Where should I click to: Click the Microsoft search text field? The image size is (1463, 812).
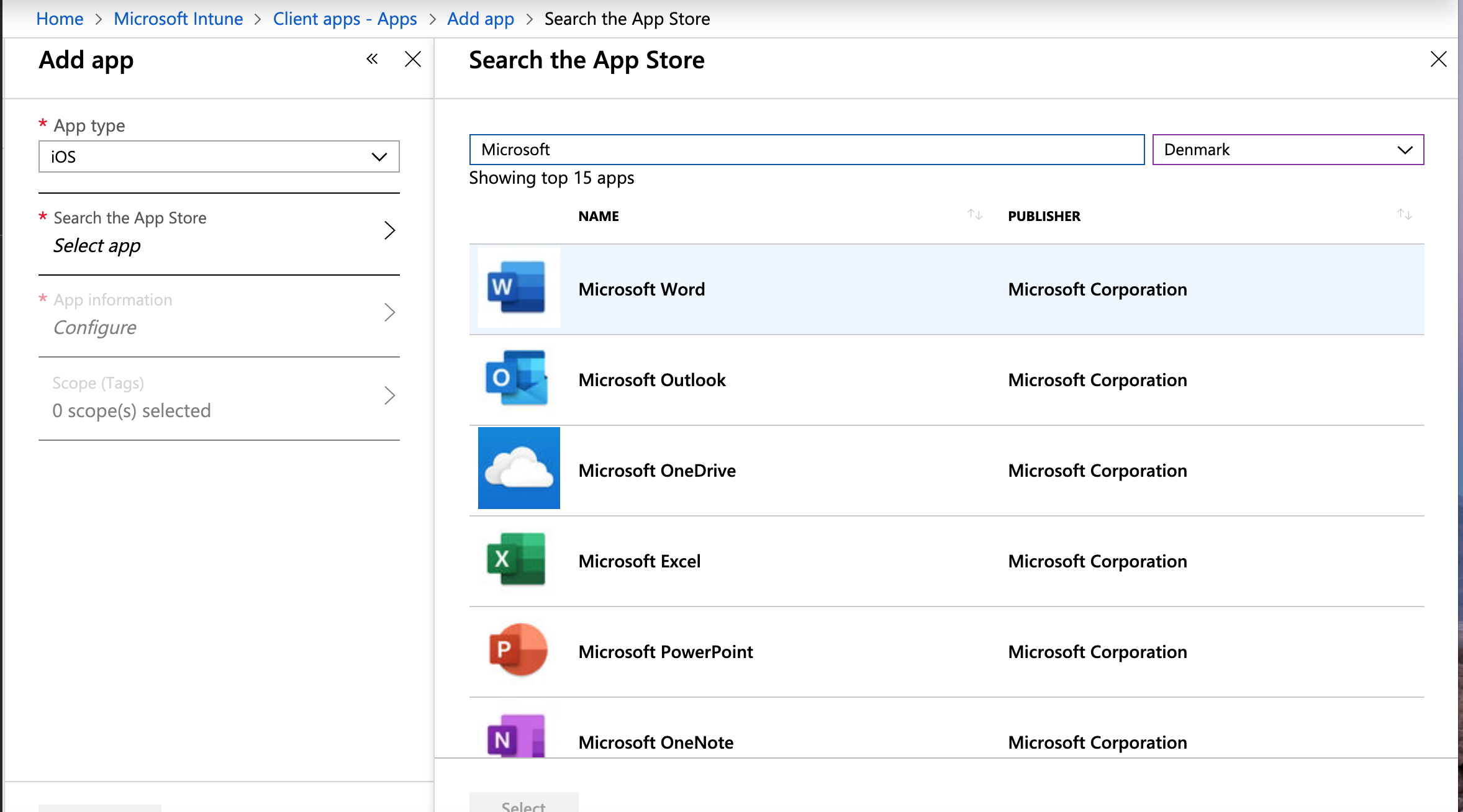(x=807, y=150)
